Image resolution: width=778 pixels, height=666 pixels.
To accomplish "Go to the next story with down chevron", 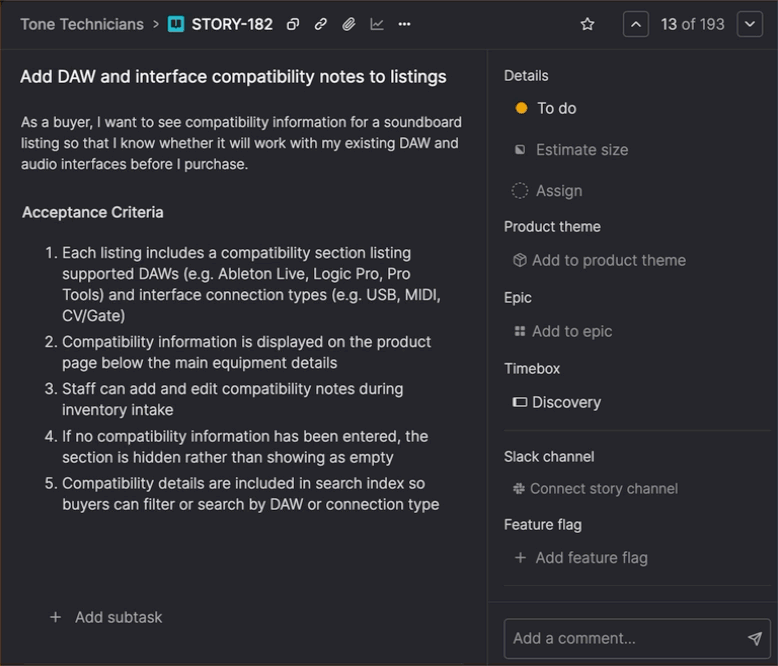I will pos(750,24).
